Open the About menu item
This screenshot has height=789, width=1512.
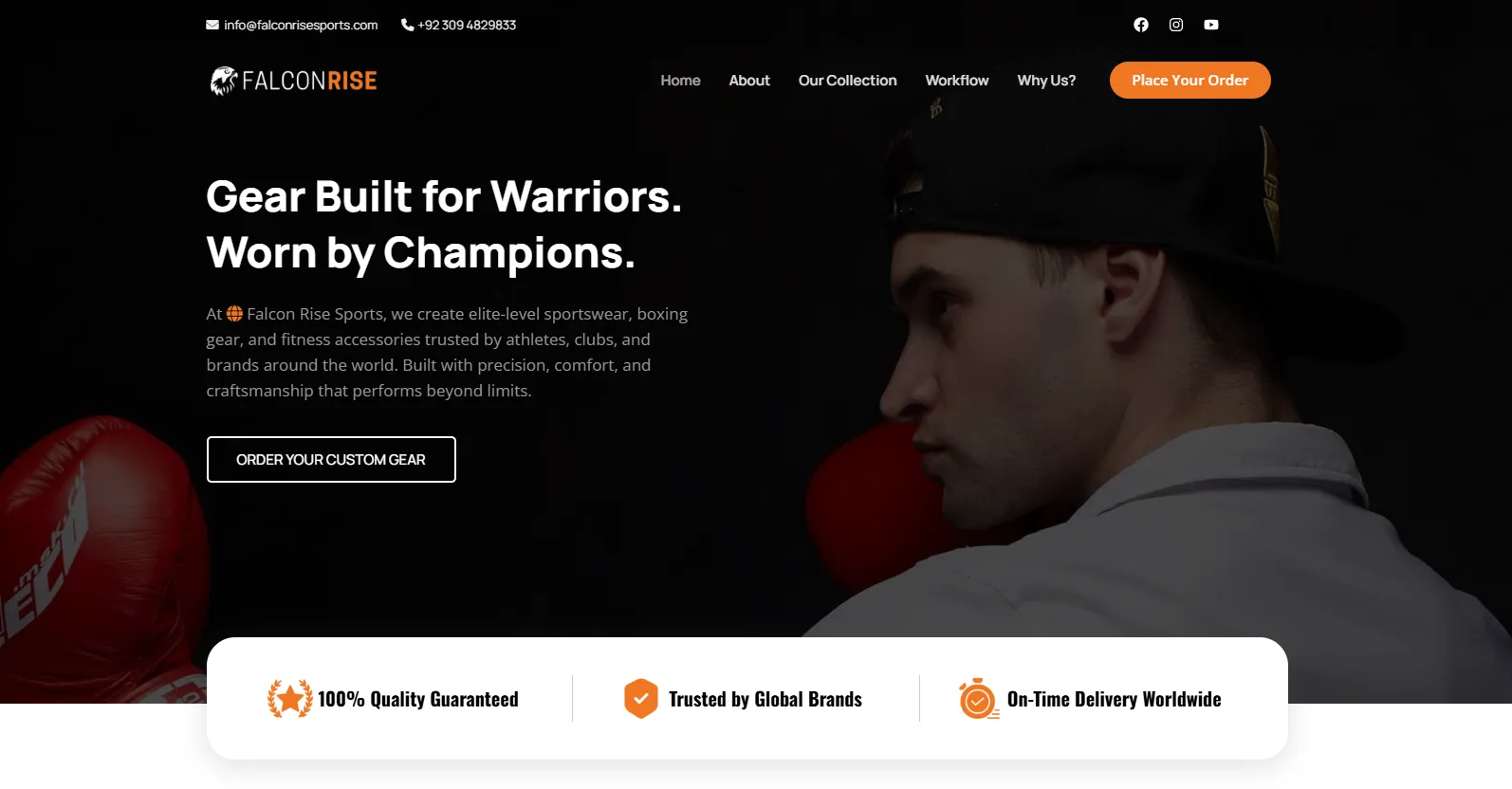(x=749, y=81)
